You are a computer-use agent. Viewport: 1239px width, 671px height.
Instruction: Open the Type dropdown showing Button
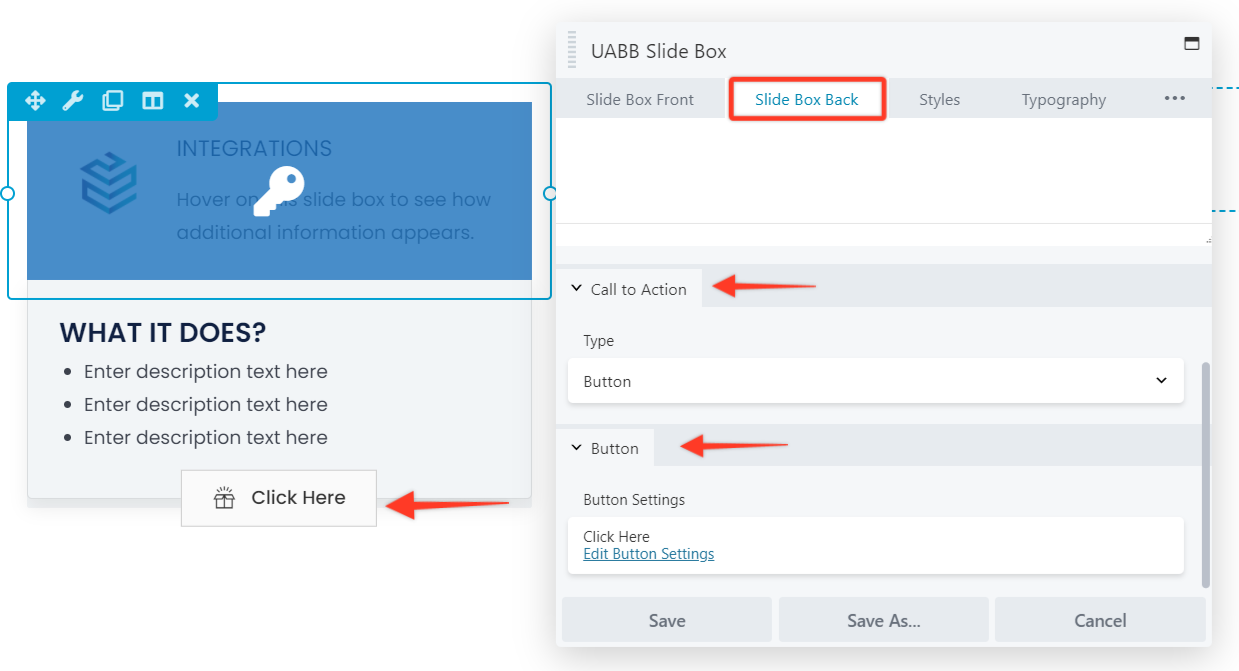coord(875,381)
